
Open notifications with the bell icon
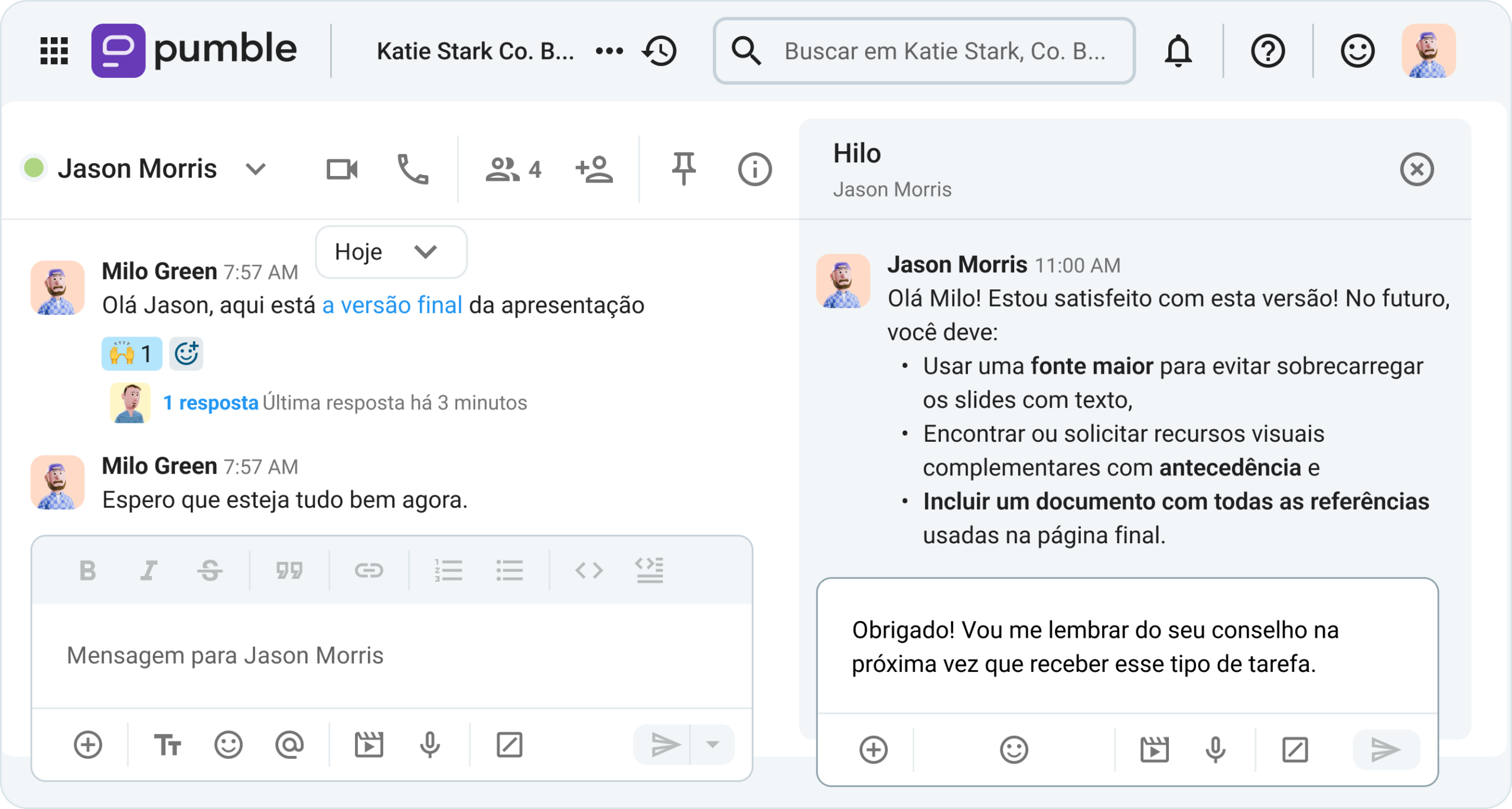pos(1178,50)
